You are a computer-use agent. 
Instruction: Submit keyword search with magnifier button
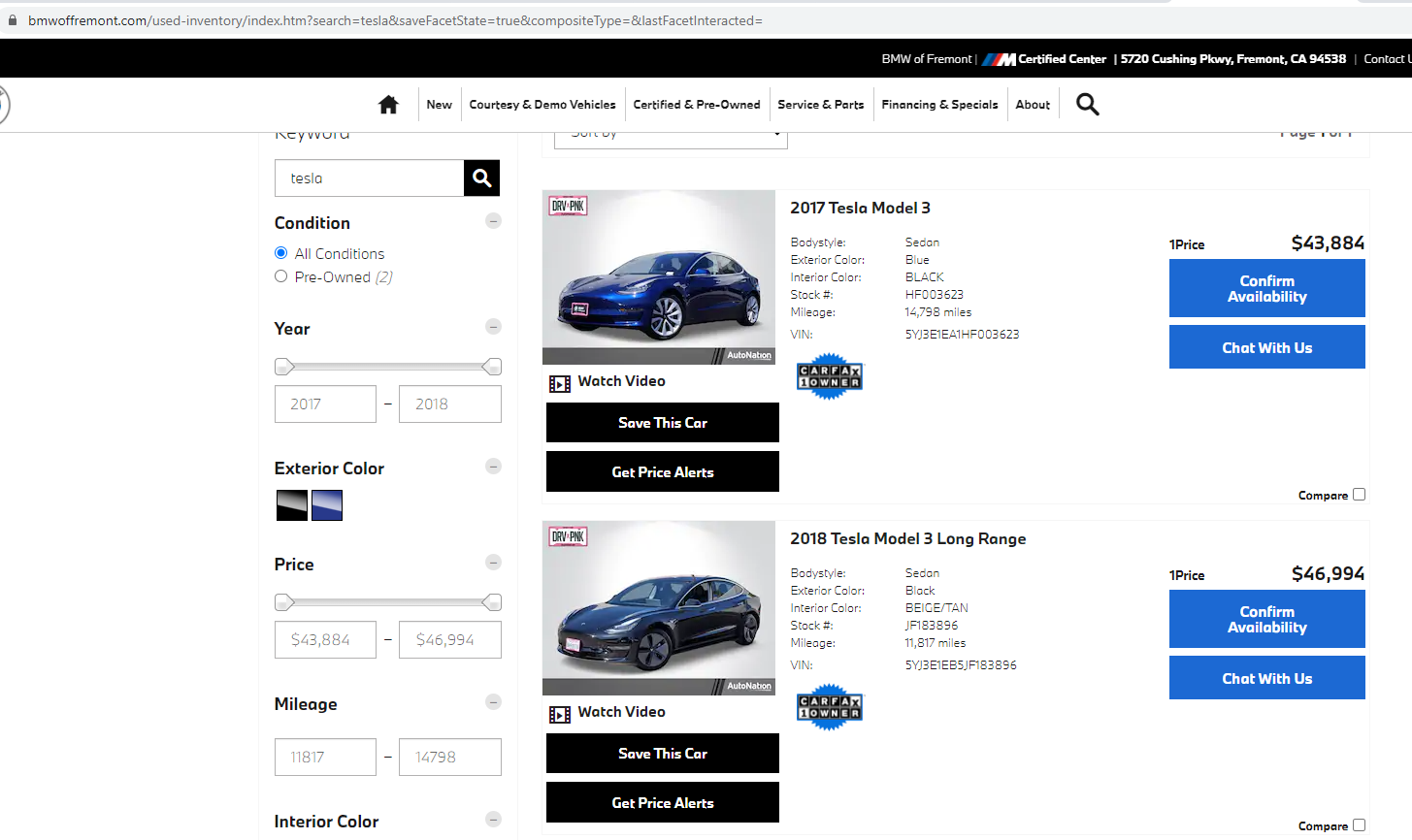(x=481, y=178)
